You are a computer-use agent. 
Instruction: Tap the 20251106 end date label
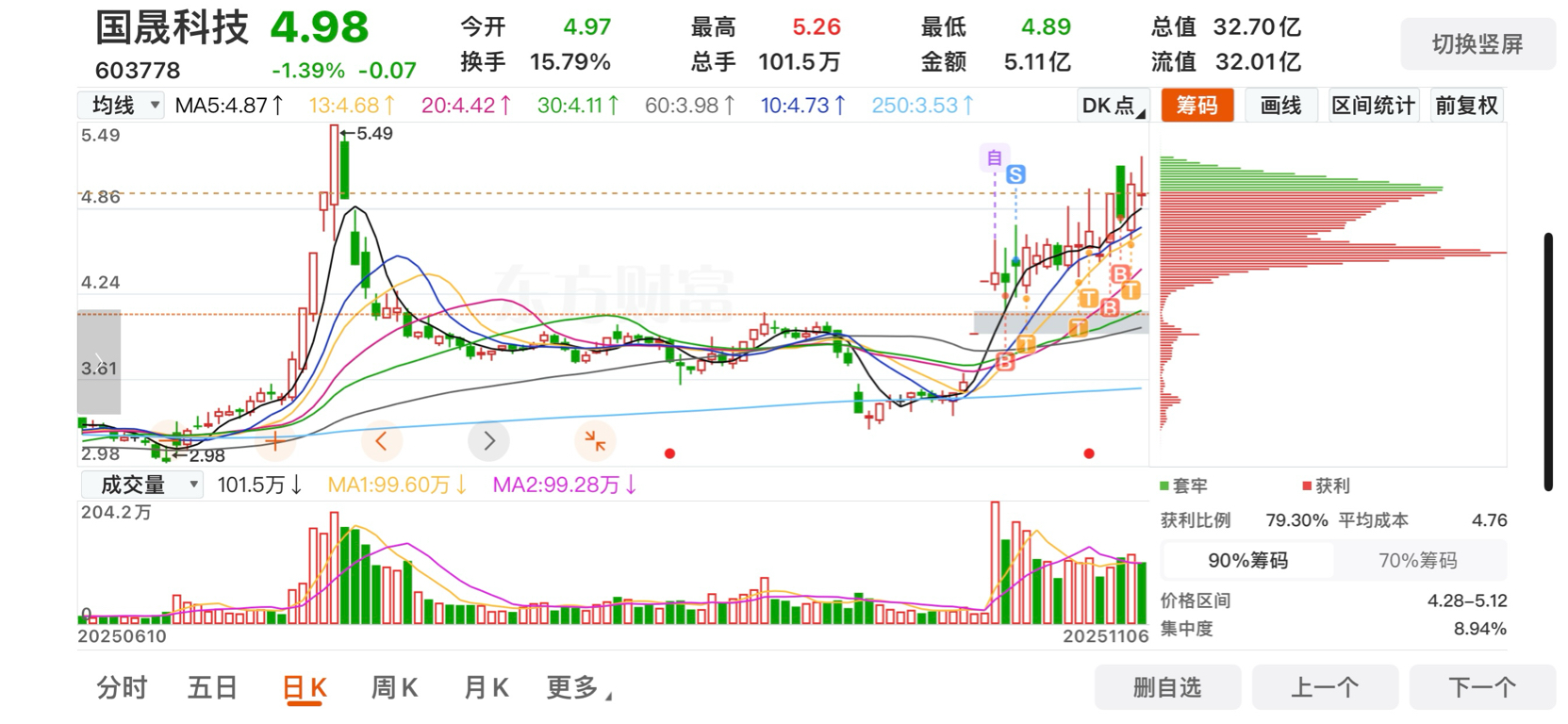tap(1105, 636)
